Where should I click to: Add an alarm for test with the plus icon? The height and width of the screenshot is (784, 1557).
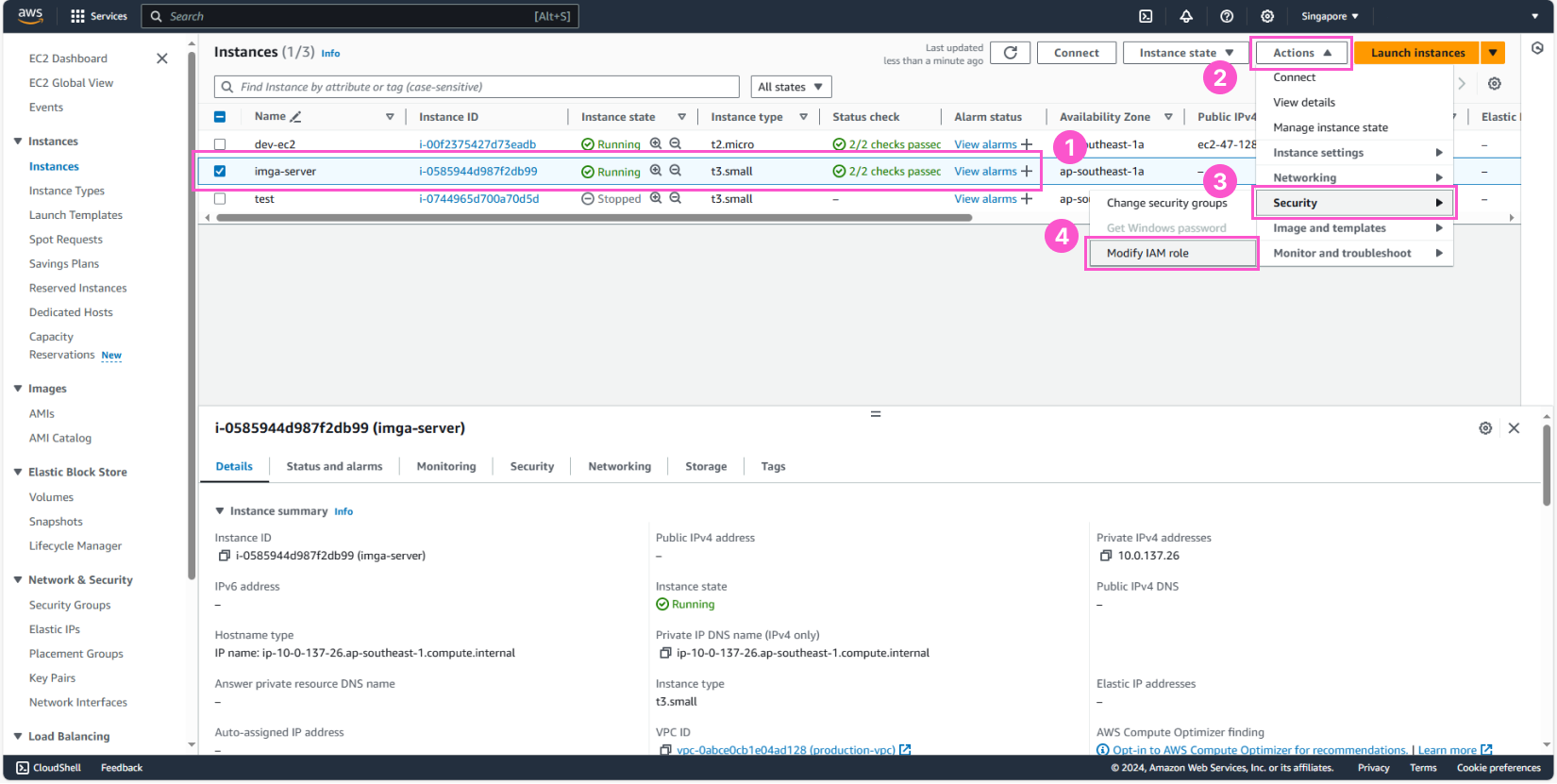click(x=1027, y=199)
